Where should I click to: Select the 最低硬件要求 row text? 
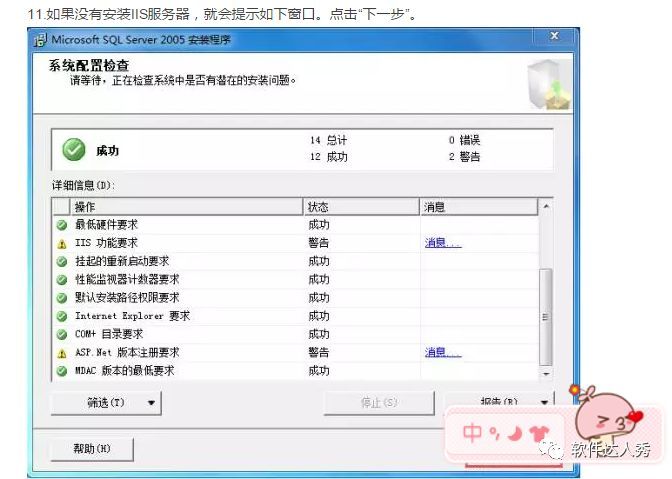point(106,225)
